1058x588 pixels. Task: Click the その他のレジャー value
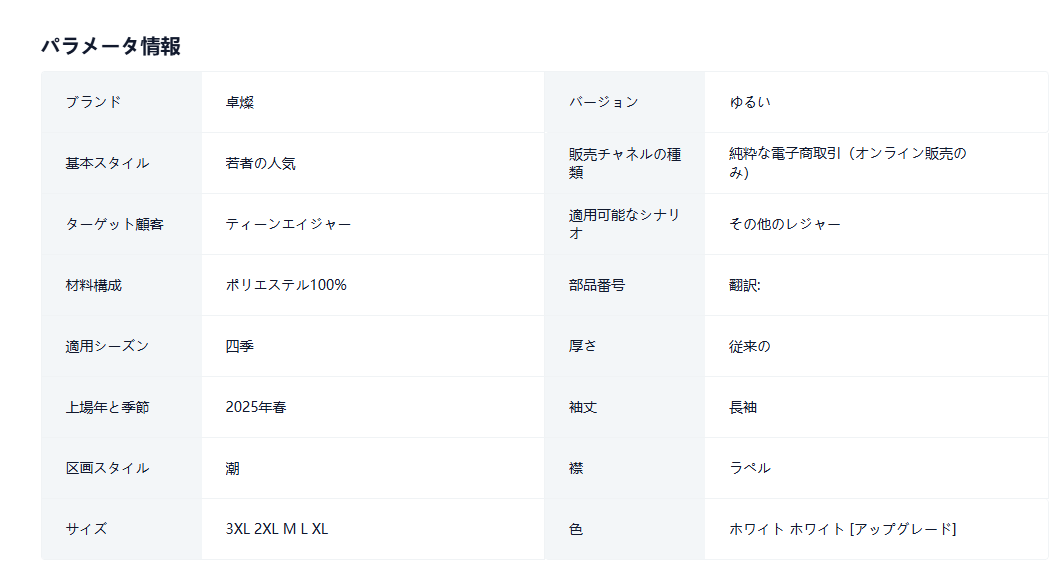[x=785, y=224]
